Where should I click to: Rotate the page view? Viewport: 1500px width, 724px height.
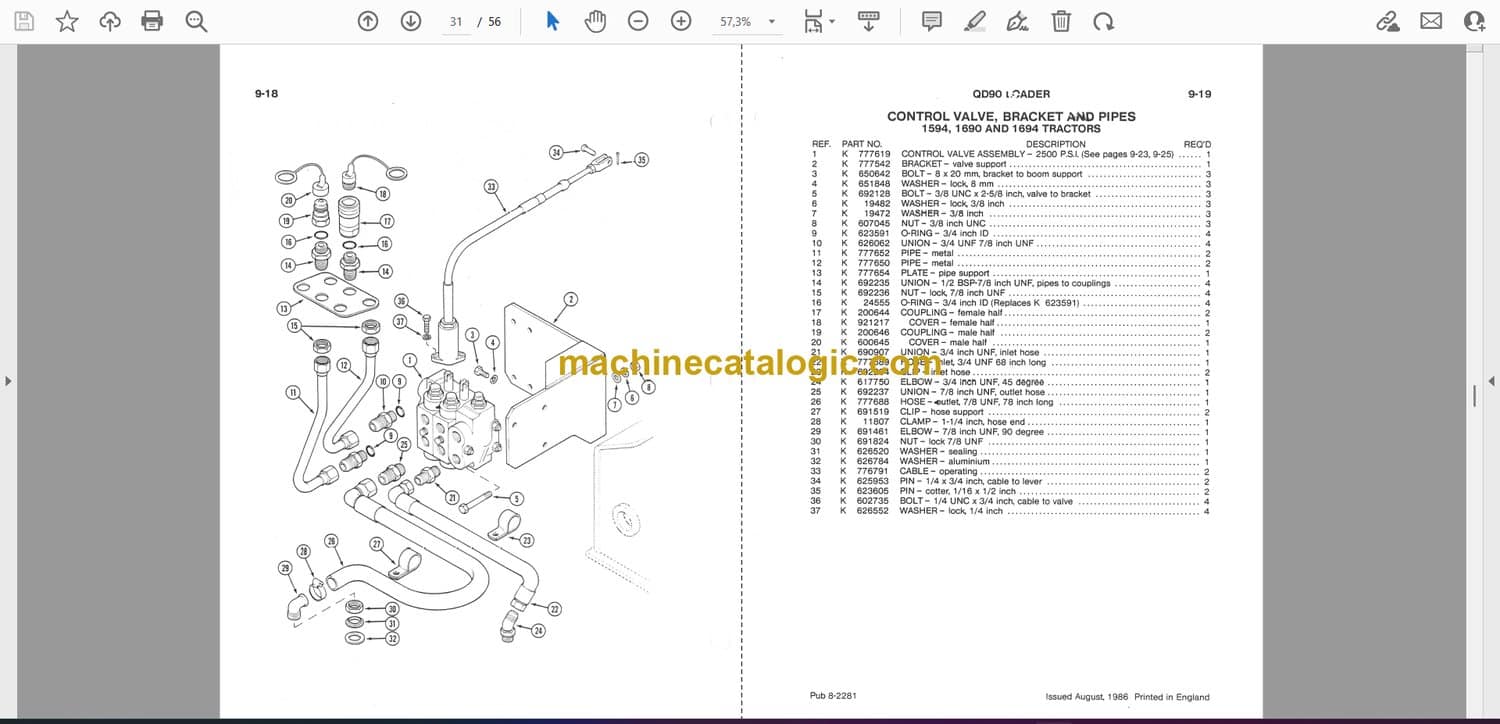1103,21
